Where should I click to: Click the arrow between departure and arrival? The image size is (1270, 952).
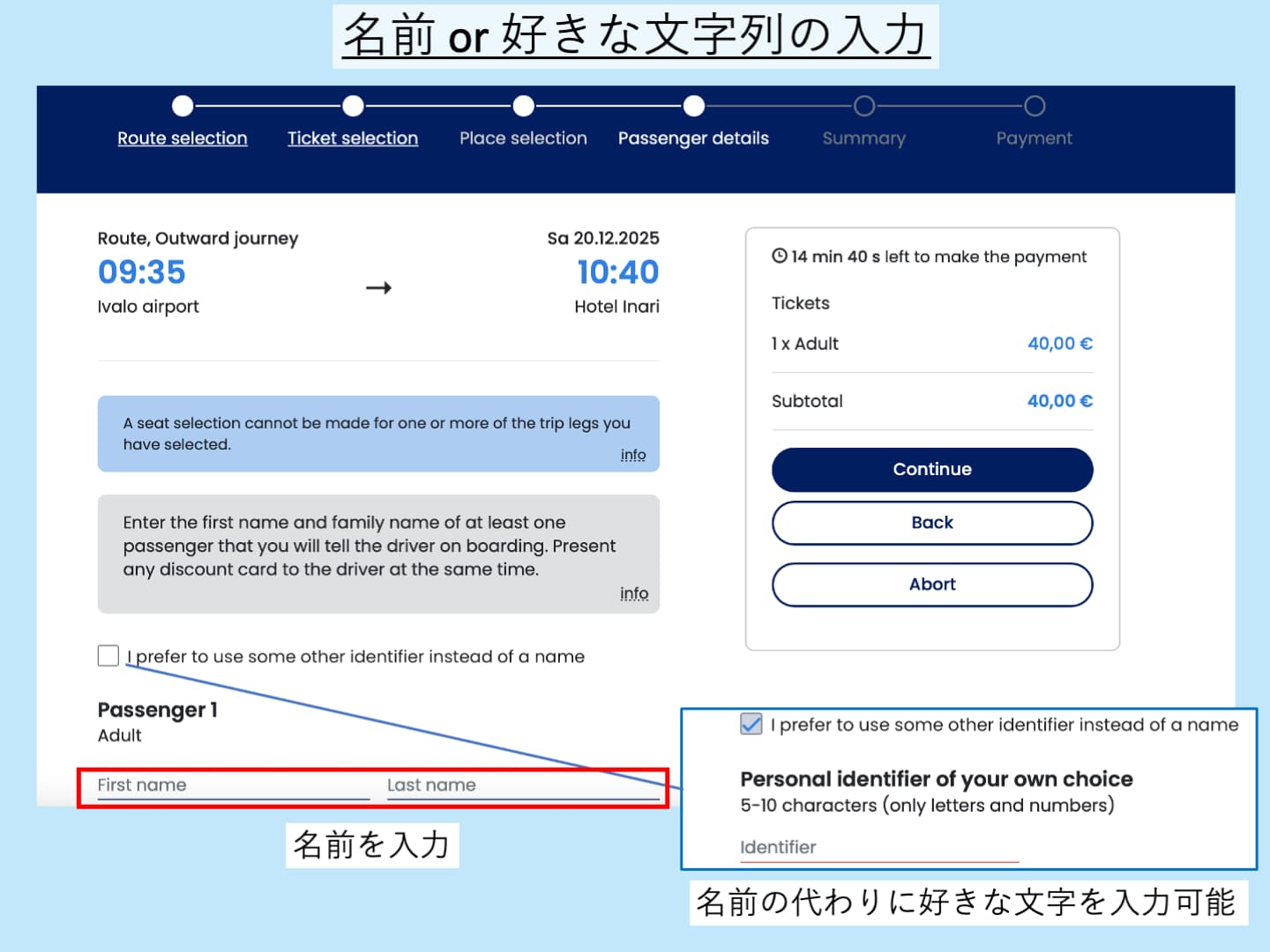pyautogui.click(x=378, y=288)
